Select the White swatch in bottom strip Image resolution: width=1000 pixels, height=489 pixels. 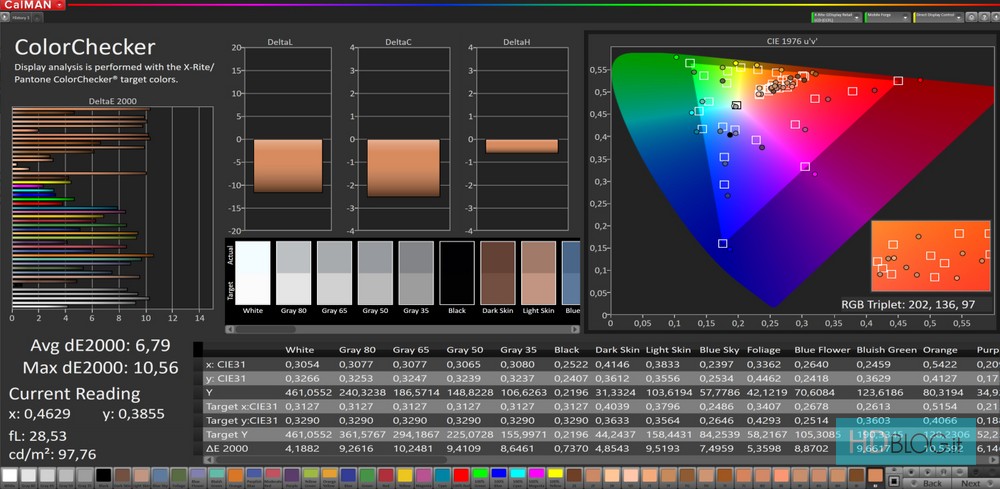click(10, 476)
